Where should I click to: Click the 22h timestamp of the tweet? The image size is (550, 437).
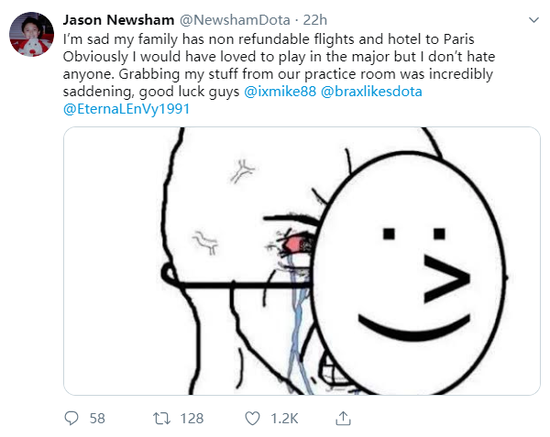click(315, 20)
